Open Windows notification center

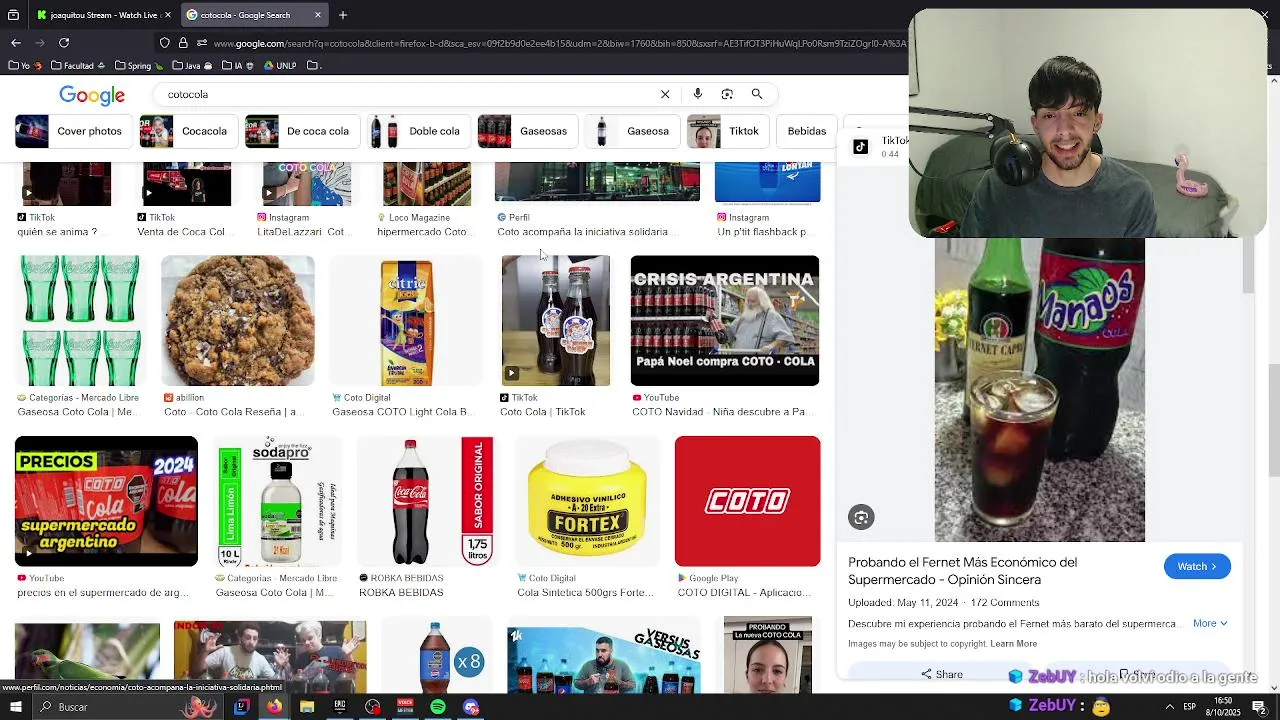pyautogui.click(x=1259, y=707)
